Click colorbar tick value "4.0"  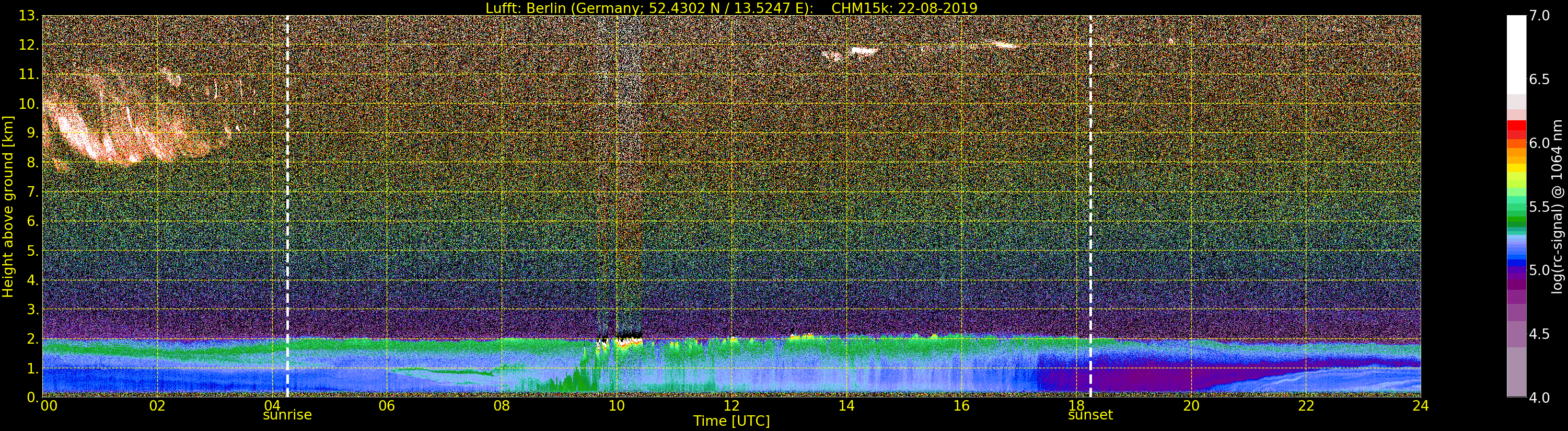[x=1539, y=398]
